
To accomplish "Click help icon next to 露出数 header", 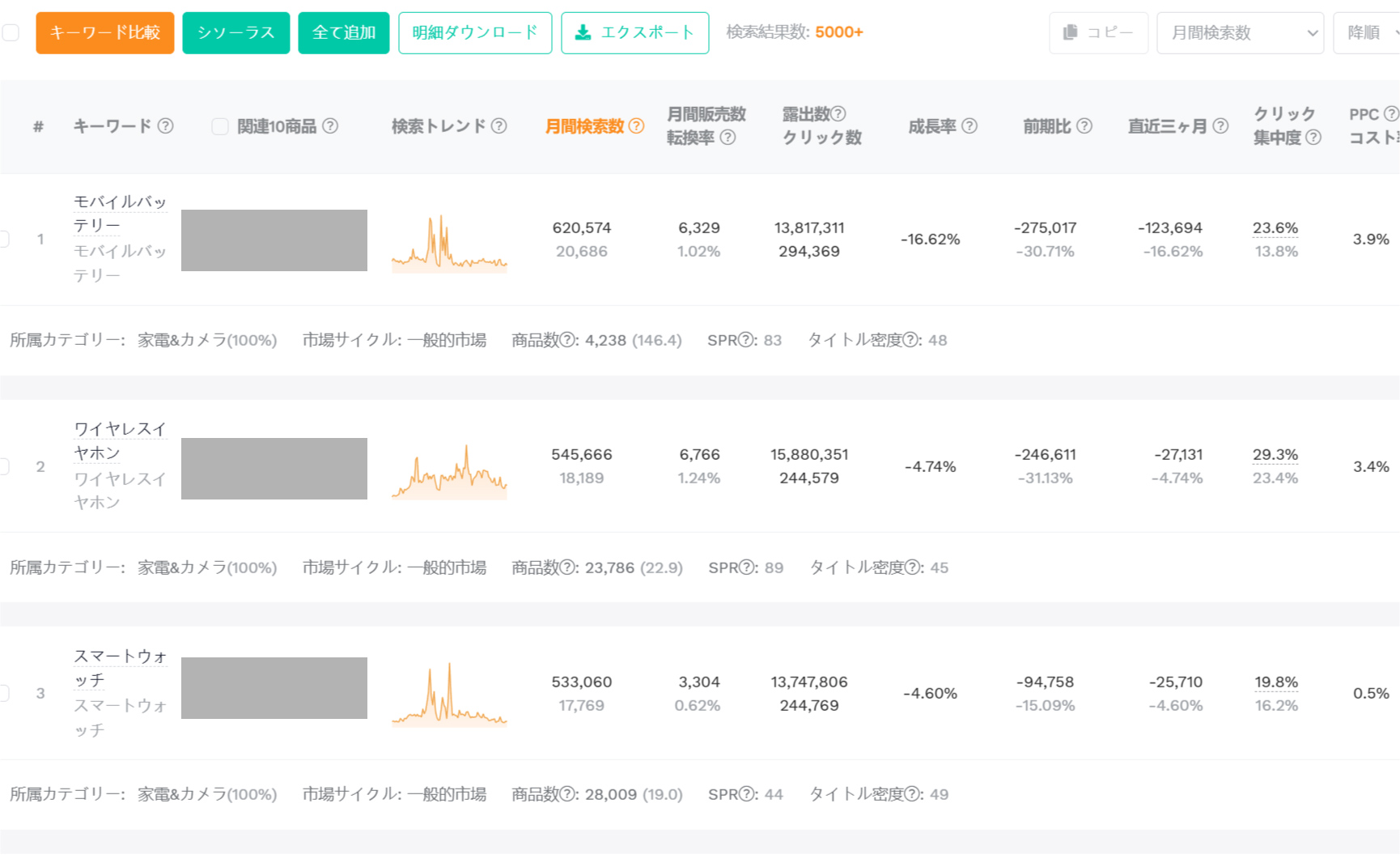I will click(x=838, y=114).
